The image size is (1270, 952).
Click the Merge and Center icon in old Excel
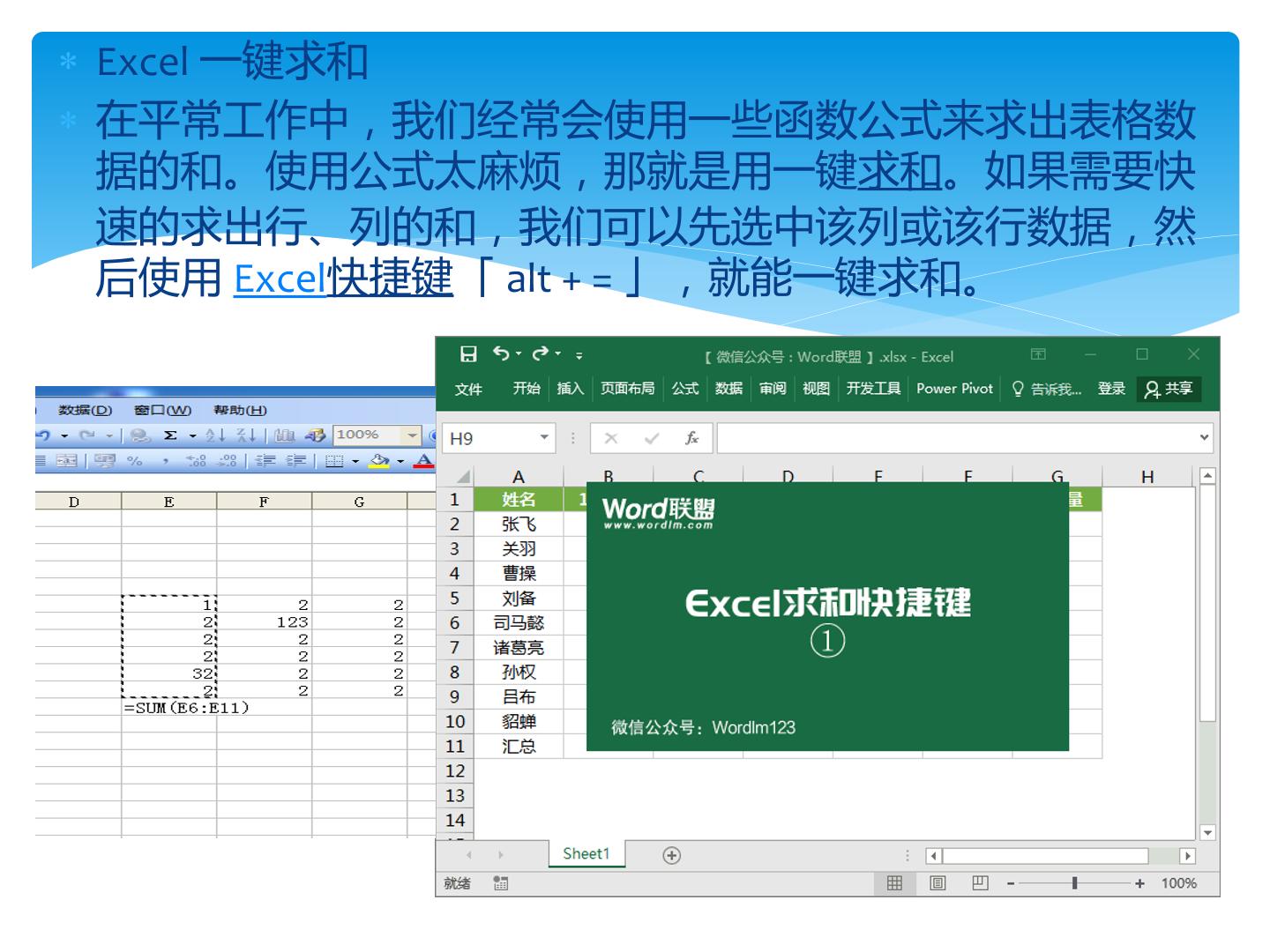(x=66, y=460)
